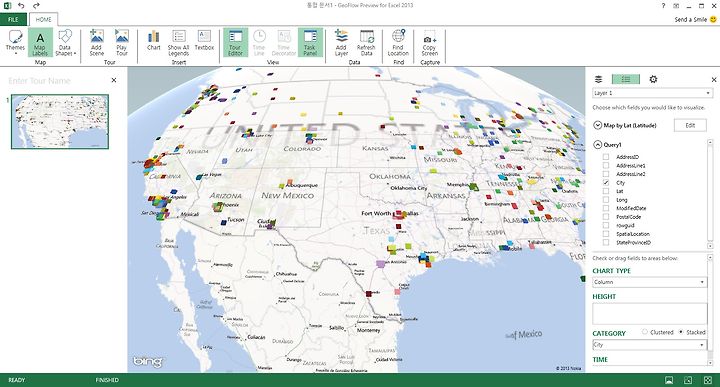The height and width of the screenshot is (387, 720).
Task: Collapse the Query1 field list
Action: click(597, 145)
